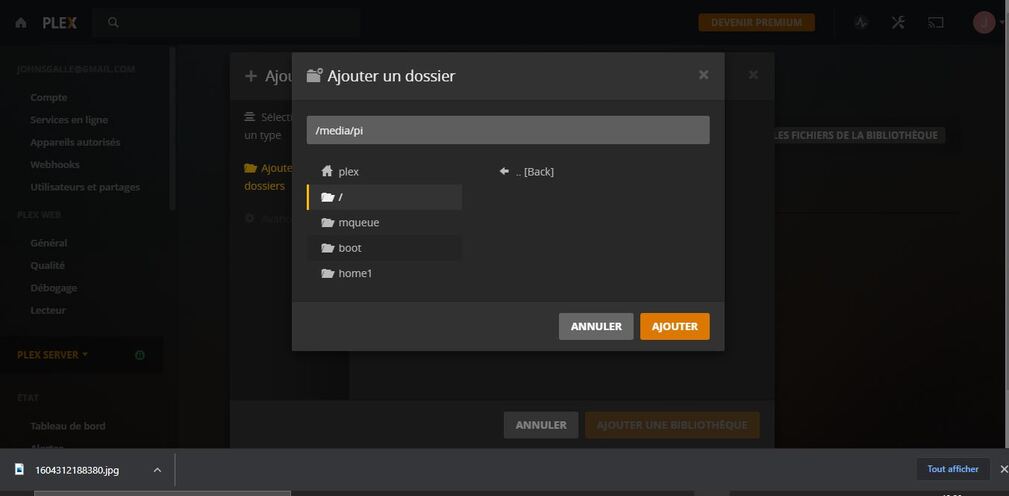Select the root / folder
1009x496 pixels.
coord(384,197)
